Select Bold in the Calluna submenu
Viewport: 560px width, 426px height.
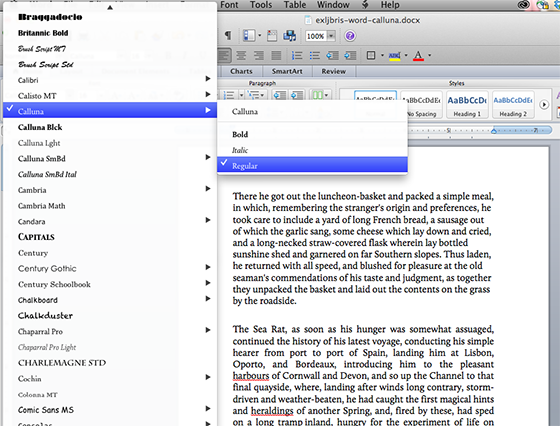(x=312, y=134)
